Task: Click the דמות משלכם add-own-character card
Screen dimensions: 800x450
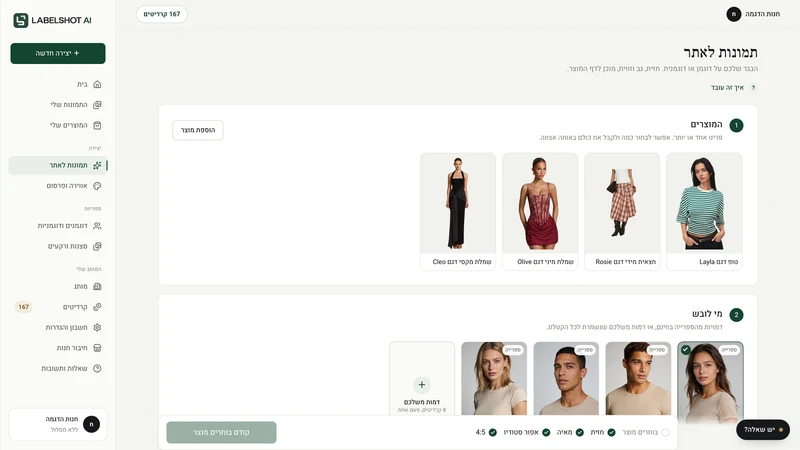Action: pyautogui.click(x=421, y=379)
